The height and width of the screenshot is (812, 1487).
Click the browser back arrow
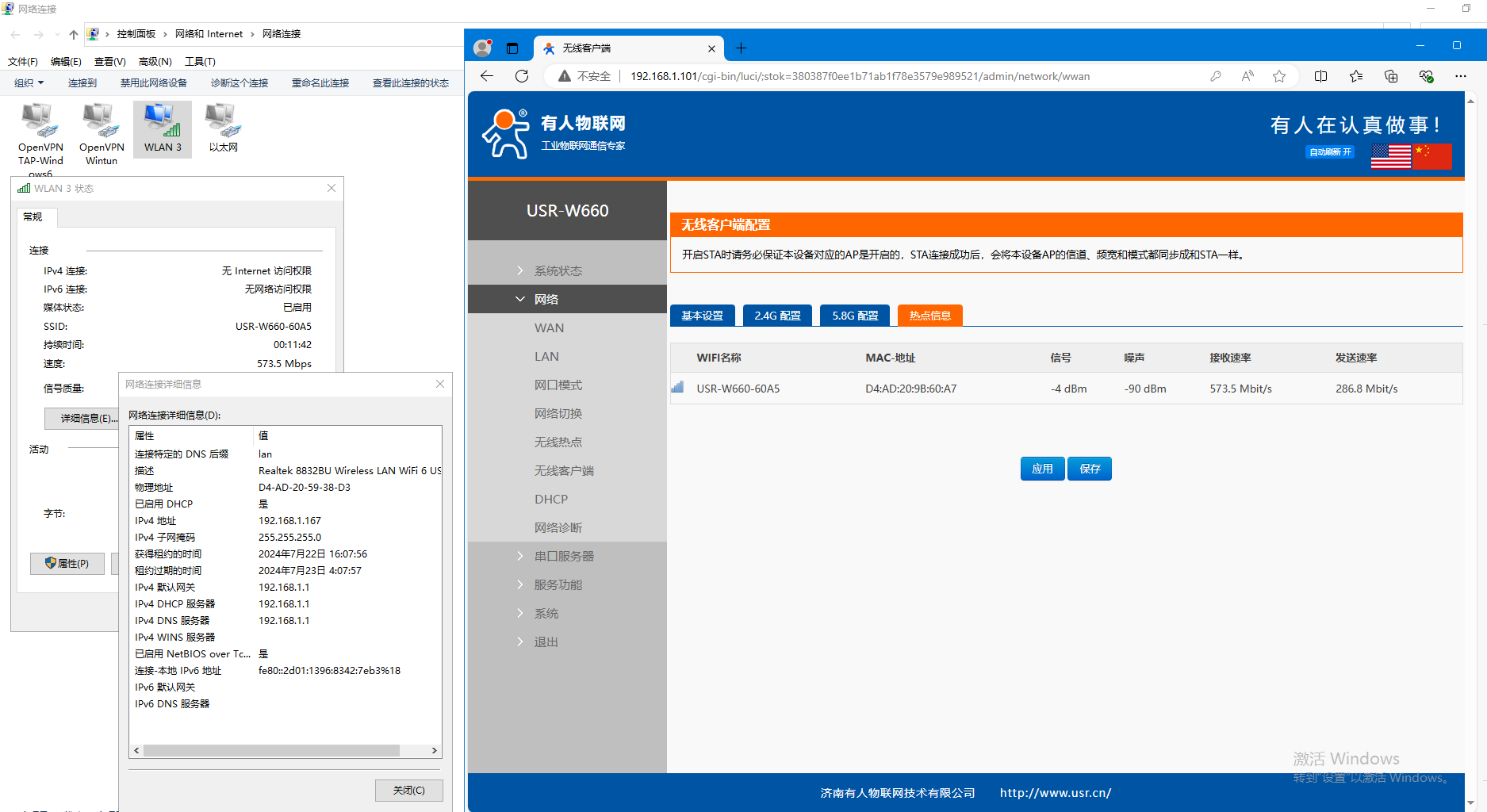click(x=487, y=76)
